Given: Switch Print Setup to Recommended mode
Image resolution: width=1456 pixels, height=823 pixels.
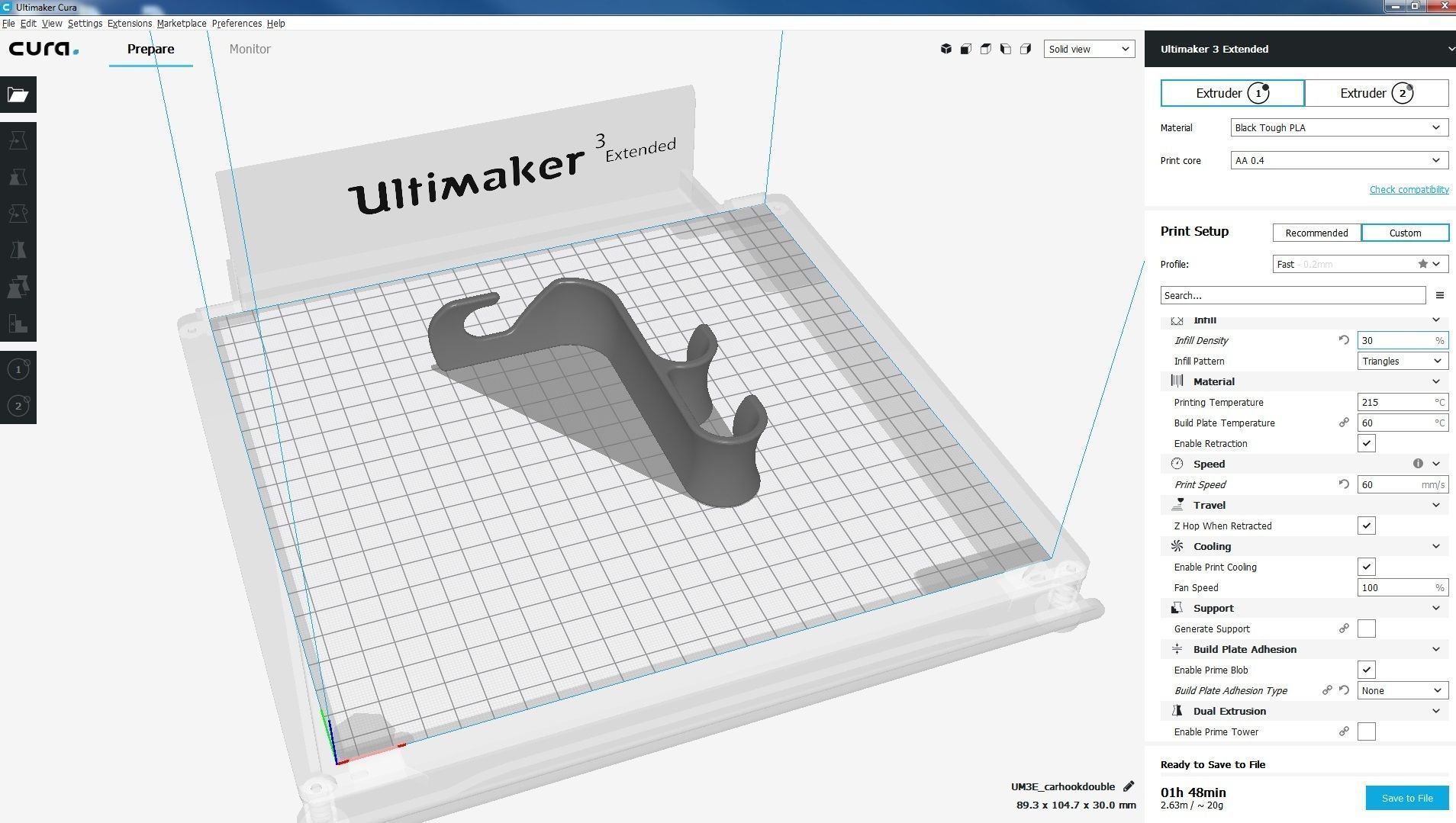Looking at the screenshot, I should pyautogui.click(x=1316, y=233).
